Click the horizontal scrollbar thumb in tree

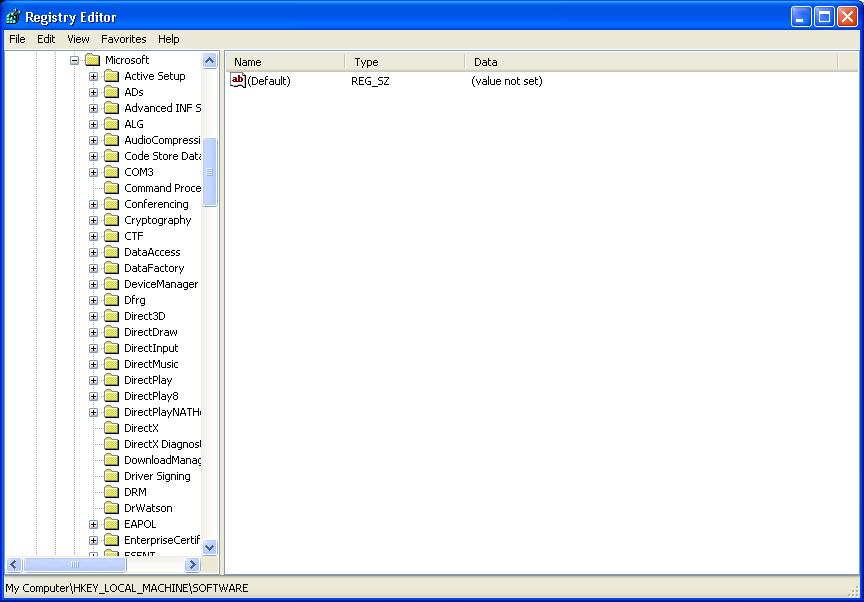pos(75,565)
